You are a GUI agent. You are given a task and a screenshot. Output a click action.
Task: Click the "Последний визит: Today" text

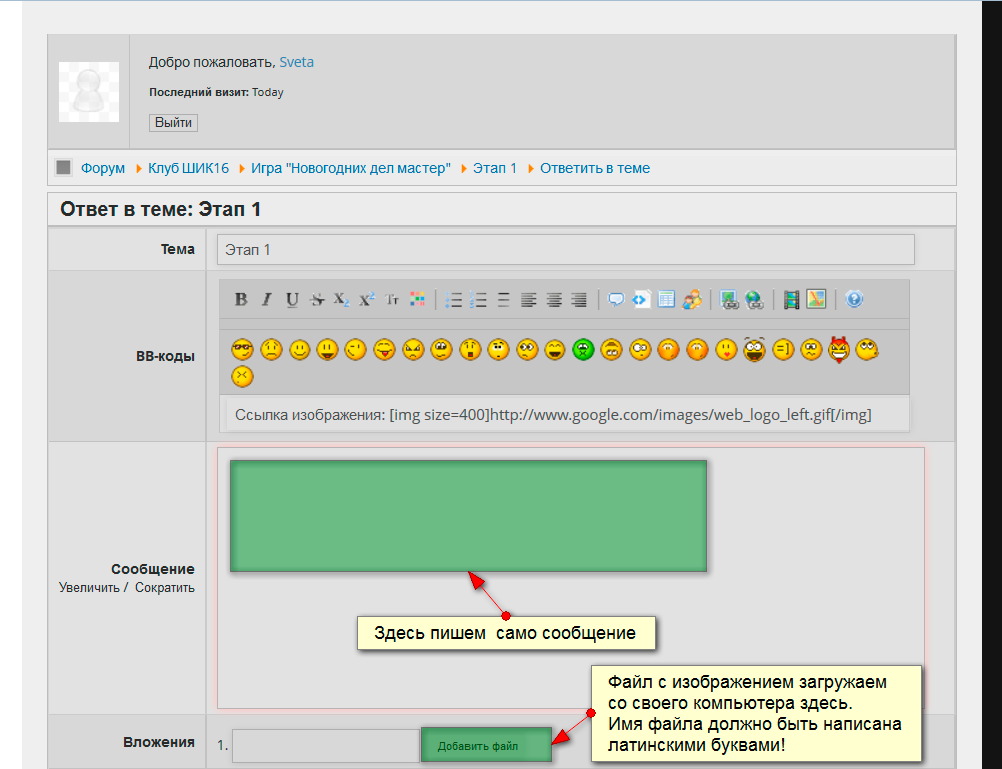(216, 92)
